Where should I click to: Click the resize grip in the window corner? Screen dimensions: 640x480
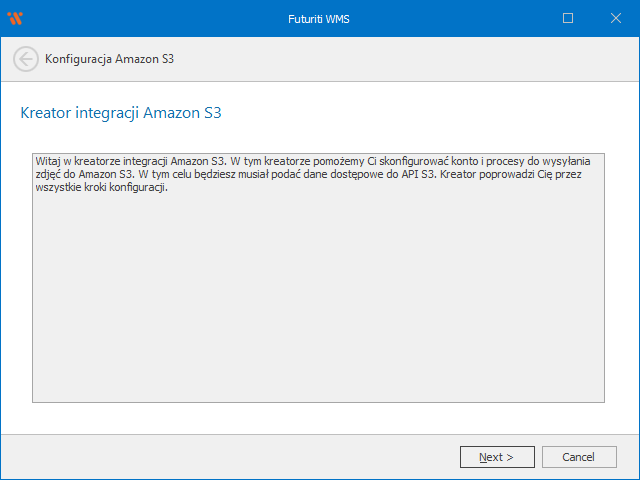pos(633,473)
